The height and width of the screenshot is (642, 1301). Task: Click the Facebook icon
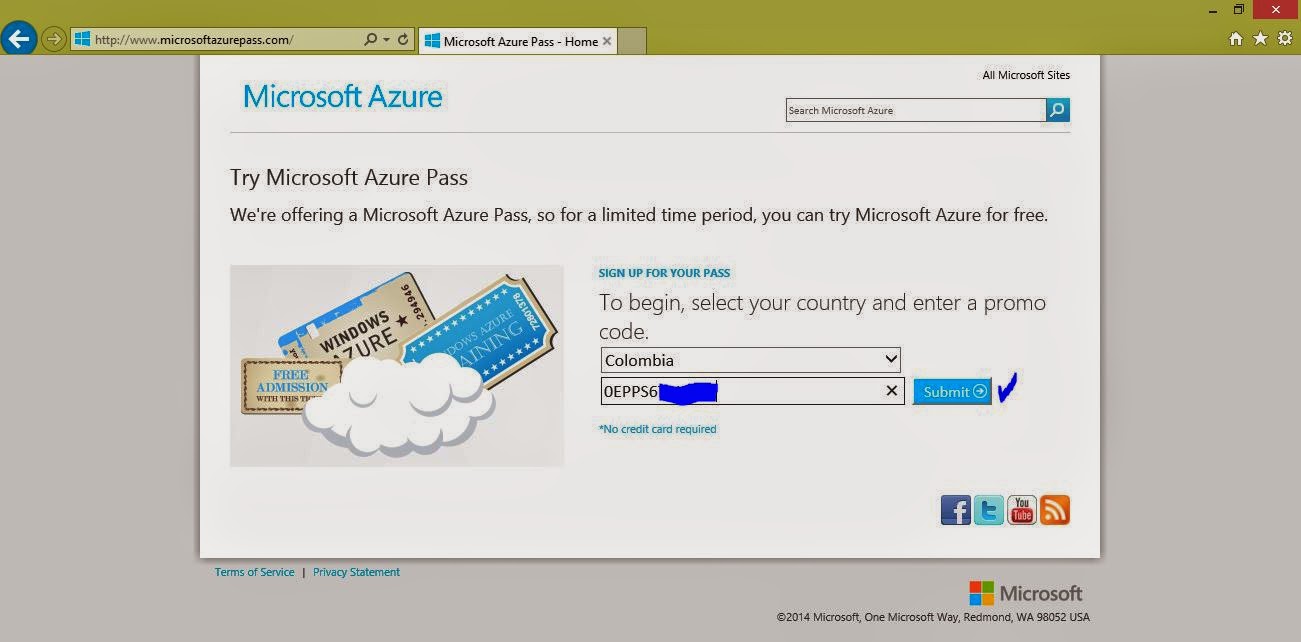955,510
